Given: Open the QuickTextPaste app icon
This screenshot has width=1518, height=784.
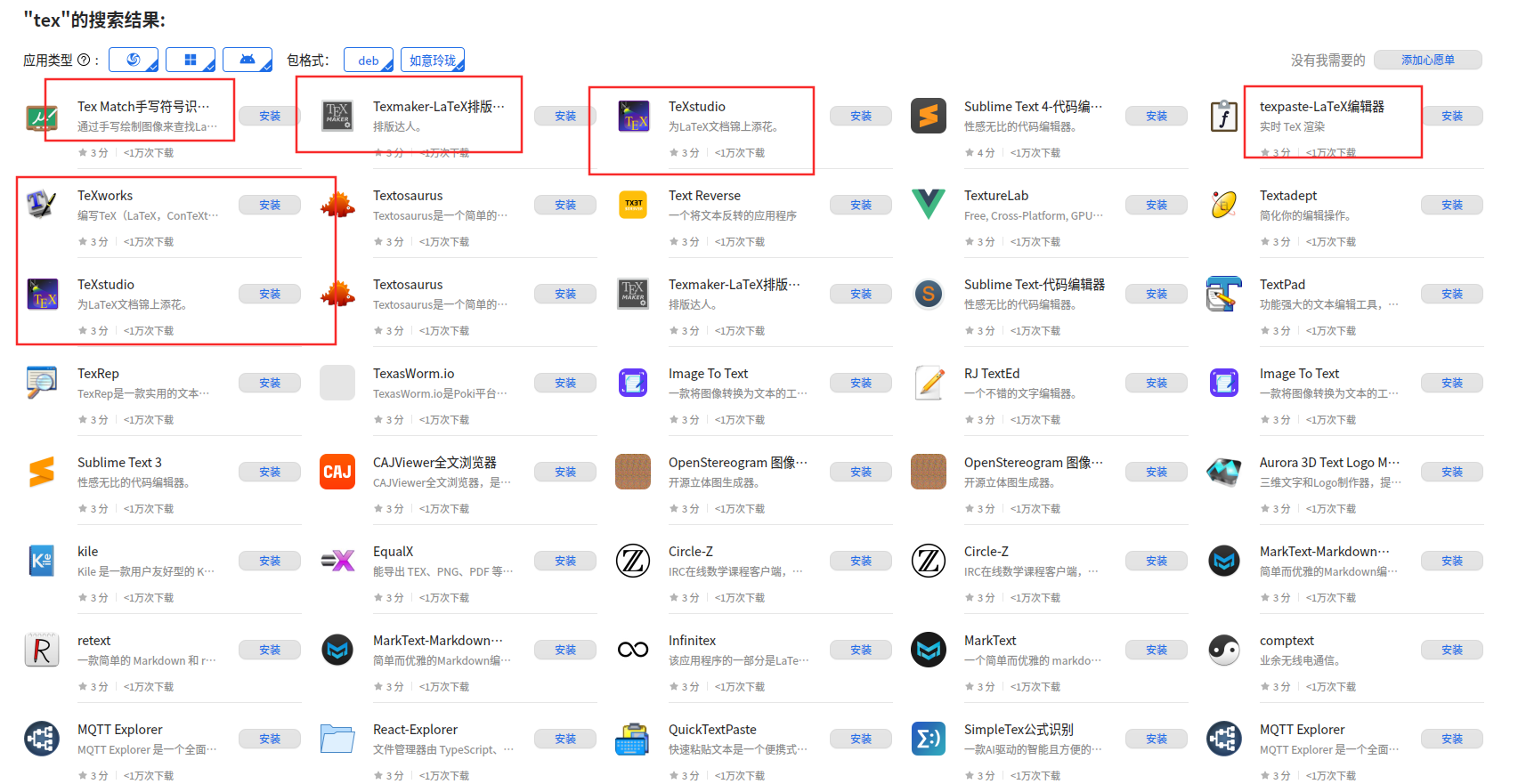Looking at the screenshot, I should pos(633,740).
